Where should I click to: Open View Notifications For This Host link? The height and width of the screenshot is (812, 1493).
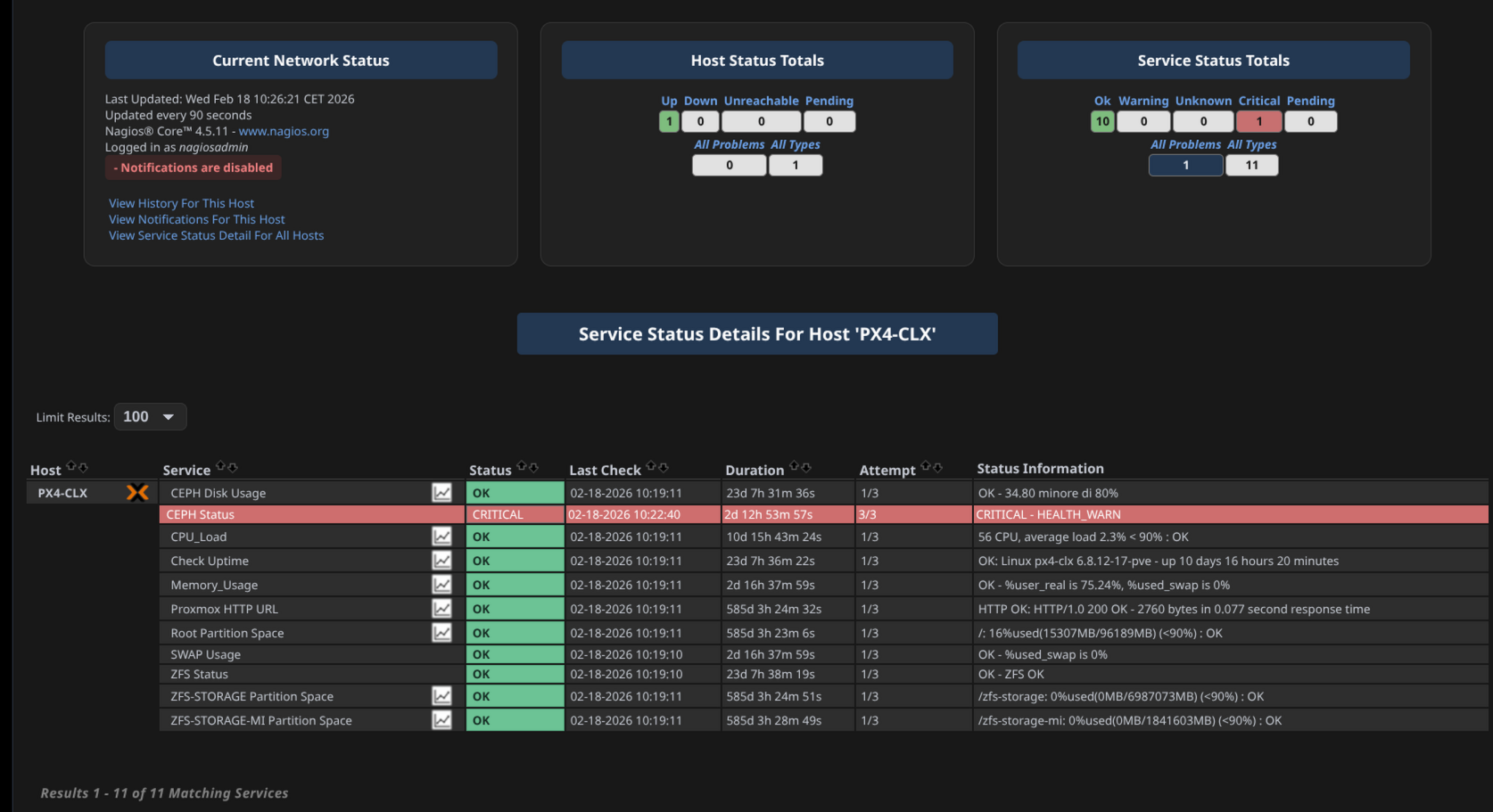point(196,219)
